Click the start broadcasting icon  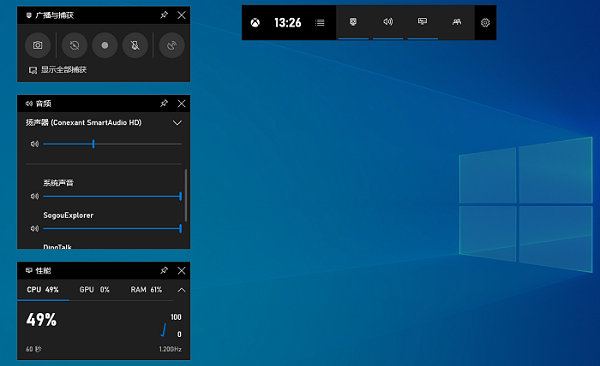coord(172,45)
